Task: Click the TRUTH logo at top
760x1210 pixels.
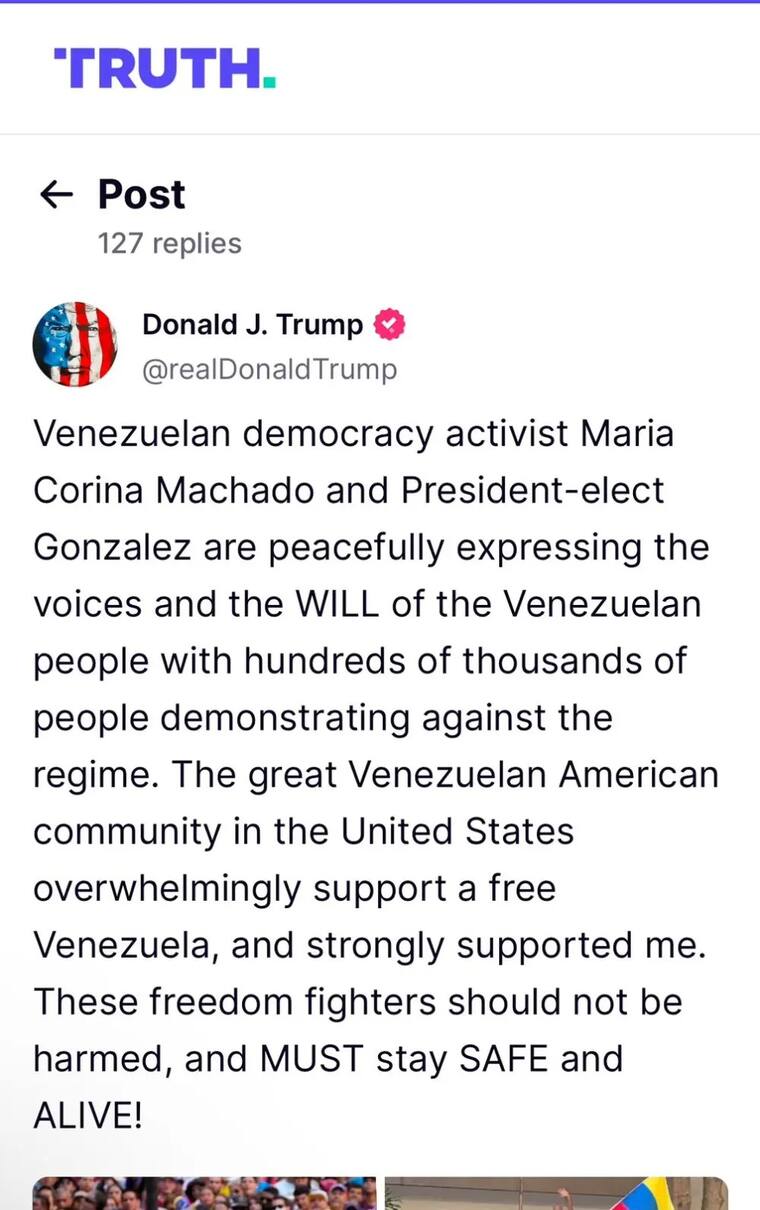Action: (165, 68)
